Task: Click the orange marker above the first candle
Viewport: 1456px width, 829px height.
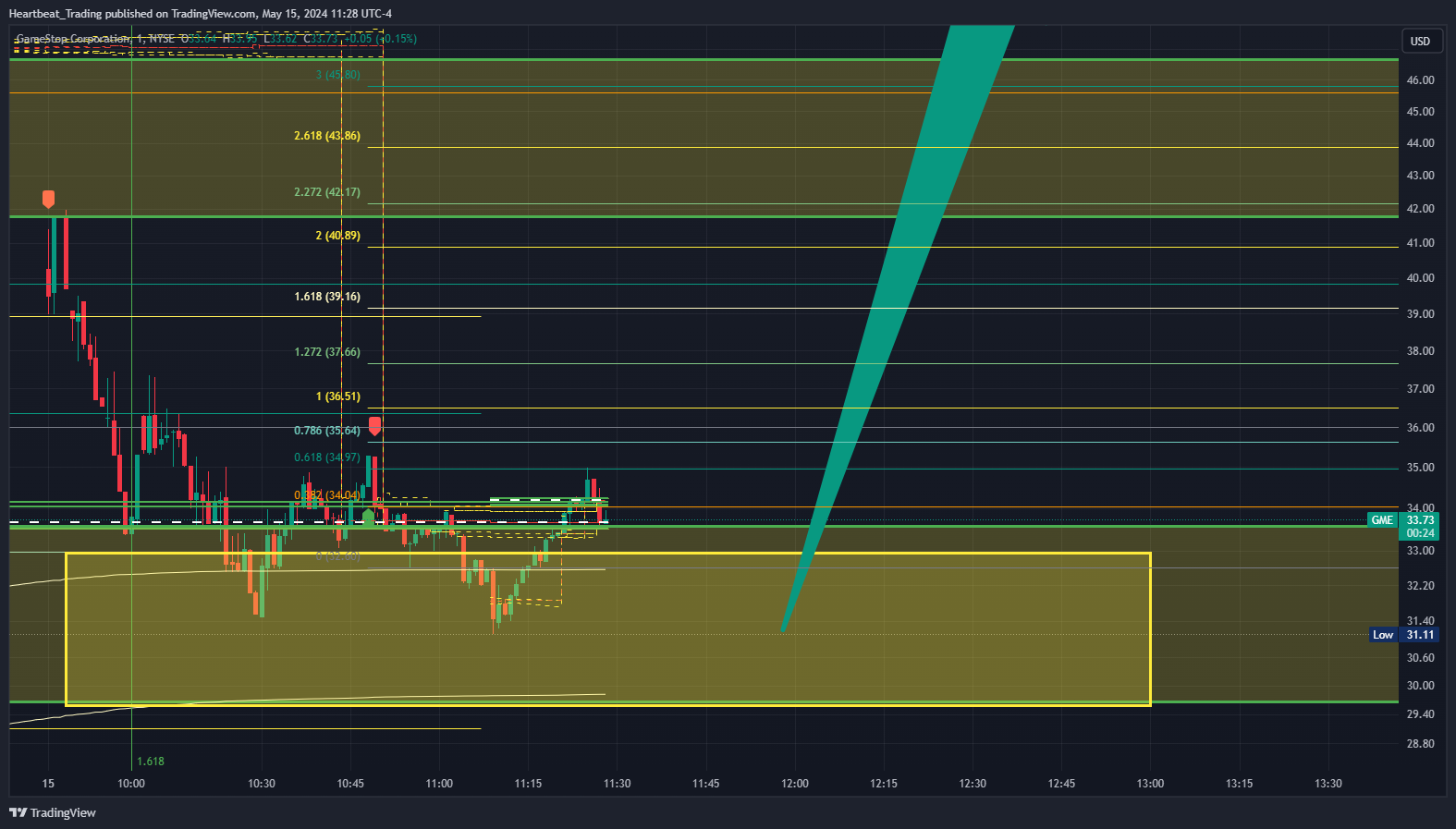Action: pos(48,199)
